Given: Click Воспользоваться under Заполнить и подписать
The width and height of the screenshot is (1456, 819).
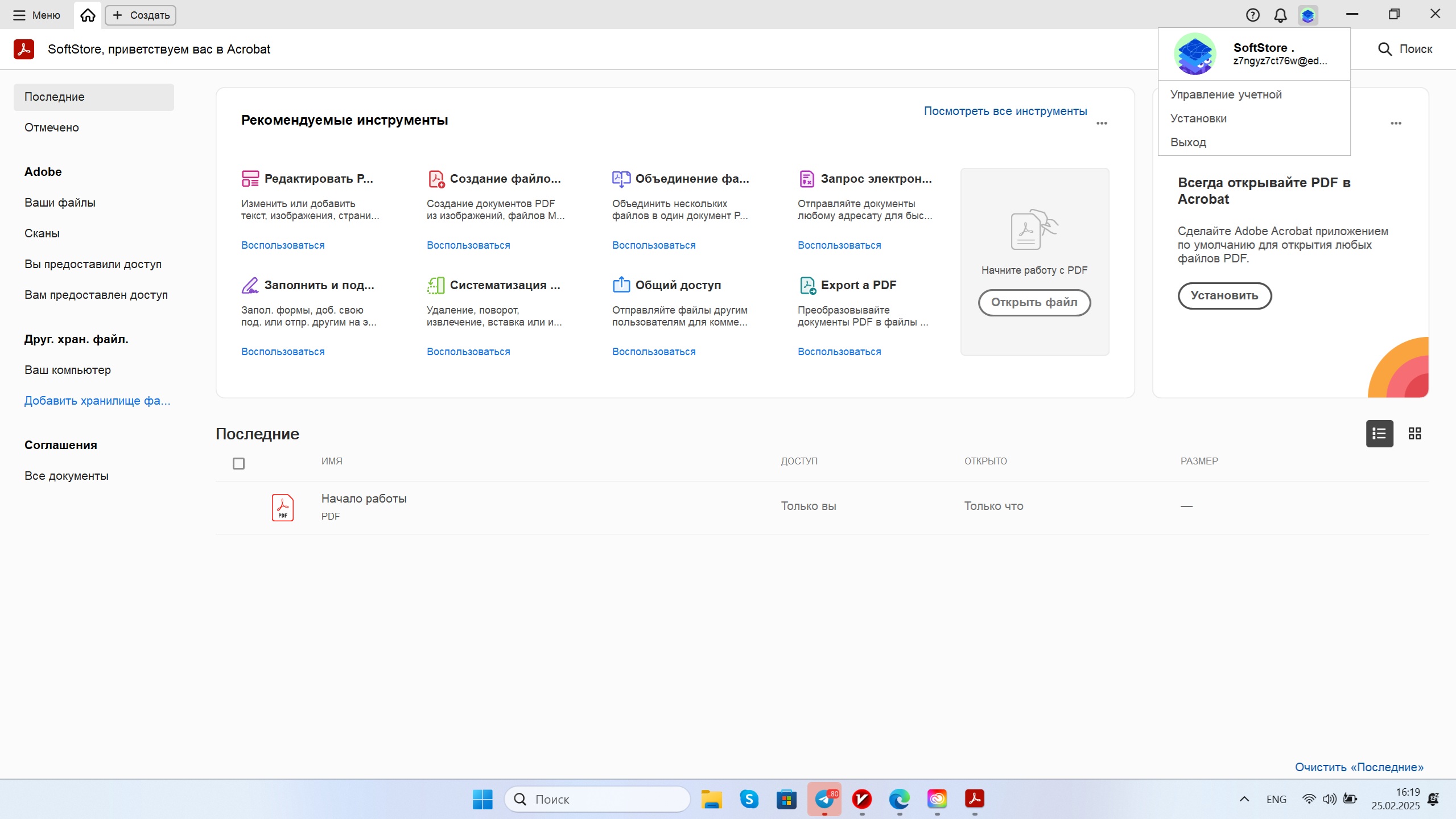Looking at the screenshot, I should click(x=283, y=352).
